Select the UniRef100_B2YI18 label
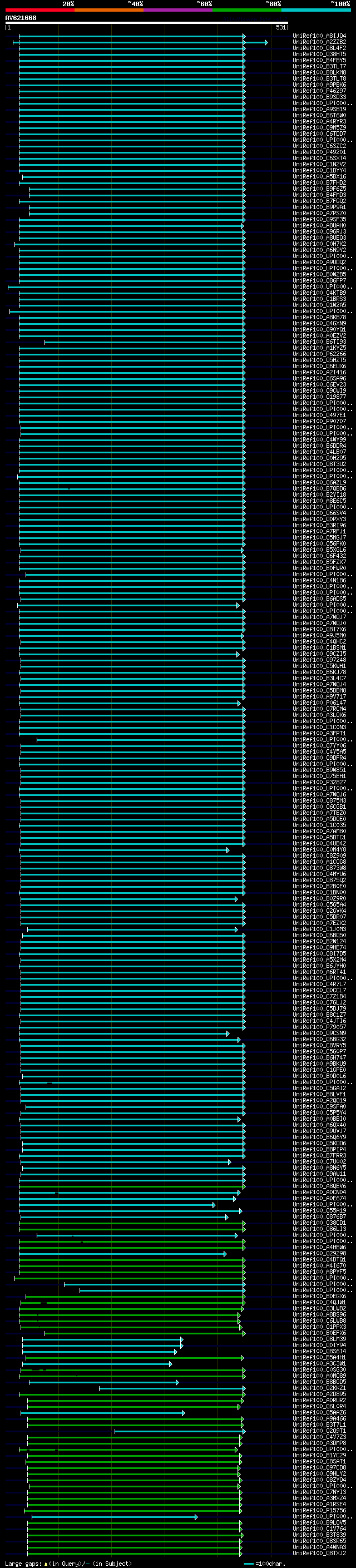This screenshot has height=1568, width=356. 319,495
